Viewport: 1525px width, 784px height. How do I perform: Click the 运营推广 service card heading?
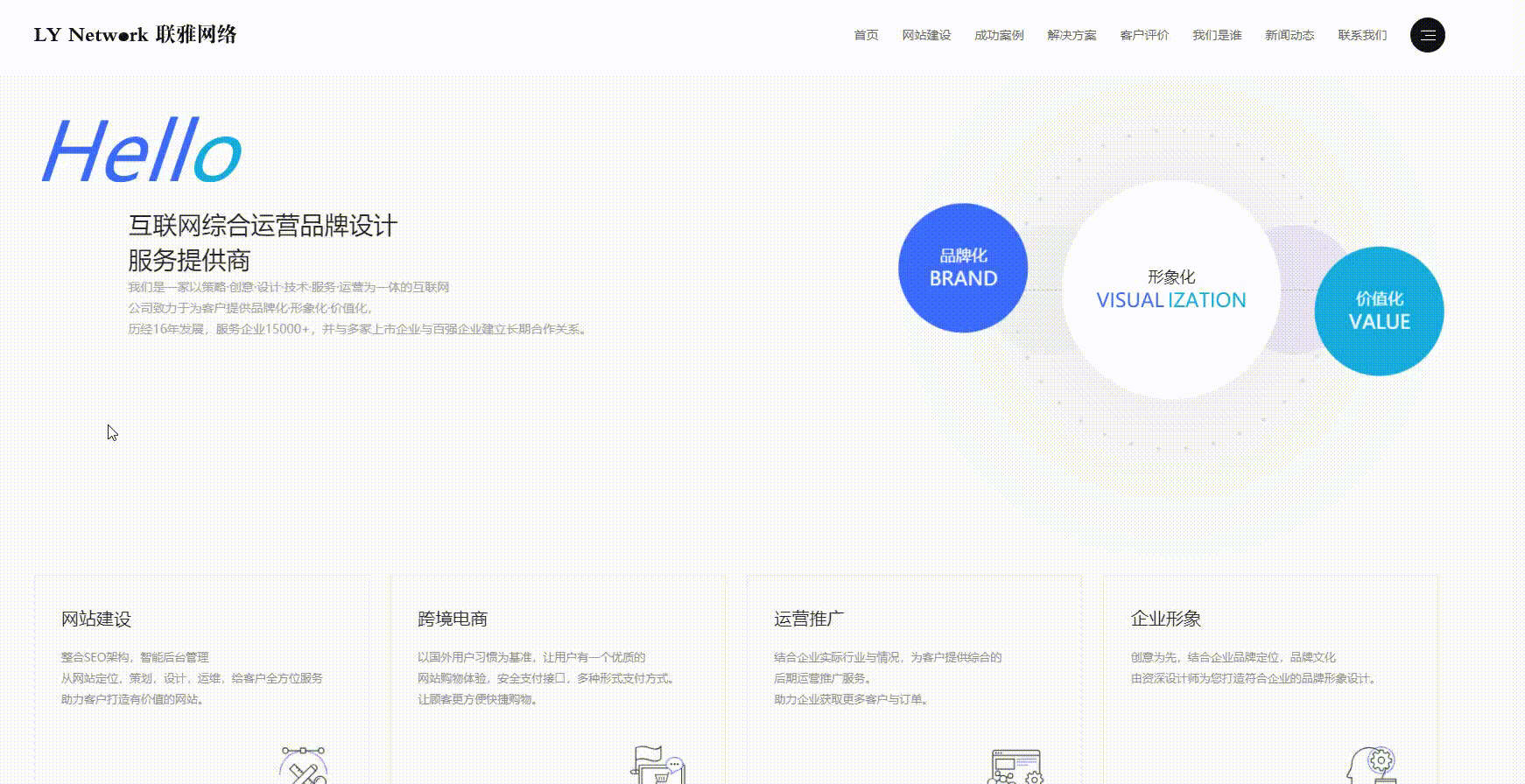pyautogui.click(x=809, y=619)
